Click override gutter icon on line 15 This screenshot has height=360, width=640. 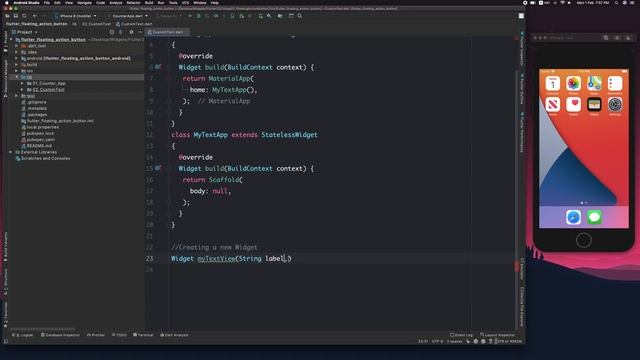(x=158, y=168)
